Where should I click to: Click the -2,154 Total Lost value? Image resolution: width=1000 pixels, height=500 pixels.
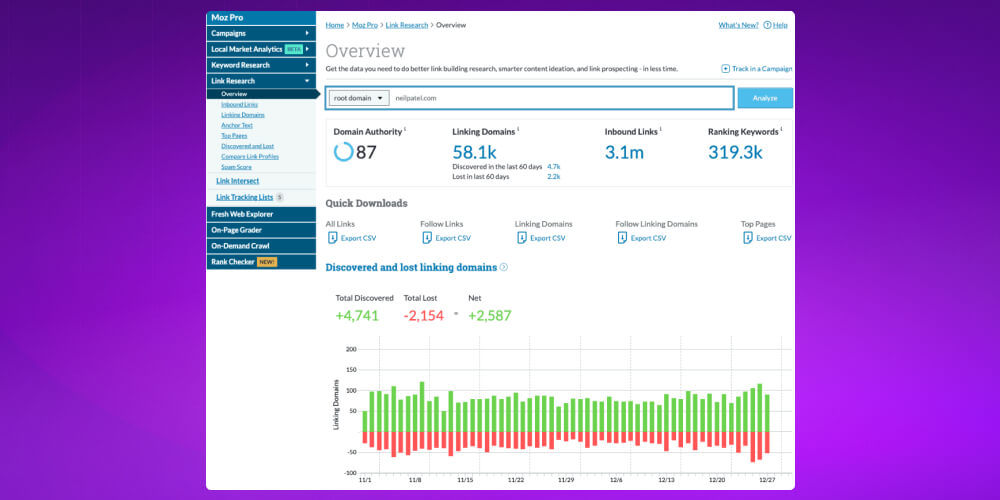423,316
